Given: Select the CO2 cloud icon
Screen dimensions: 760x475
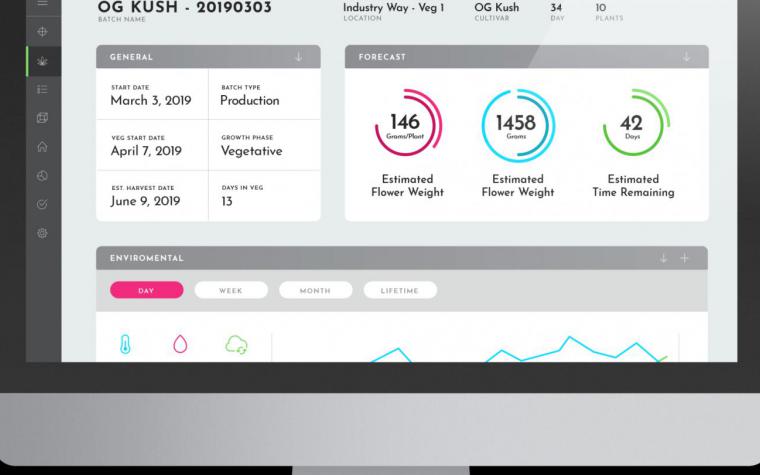Looking at the screenshot, I should coord(237,345).
